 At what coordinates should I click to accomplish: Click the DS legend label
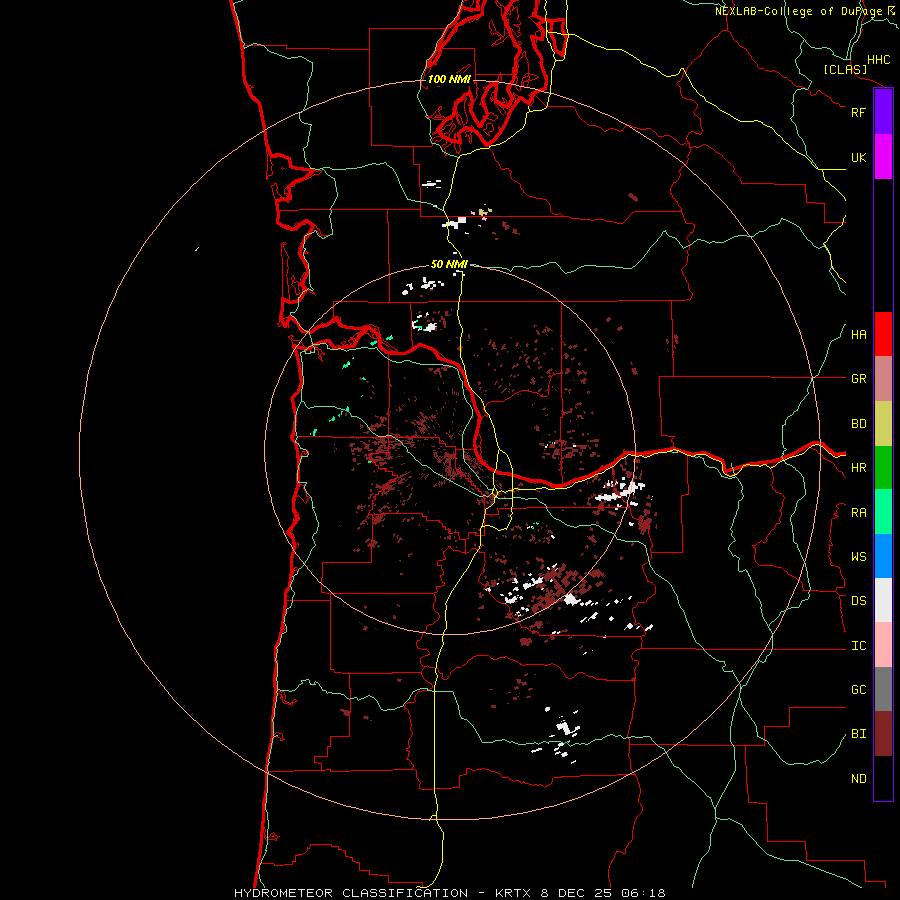[x=858, y=601]
